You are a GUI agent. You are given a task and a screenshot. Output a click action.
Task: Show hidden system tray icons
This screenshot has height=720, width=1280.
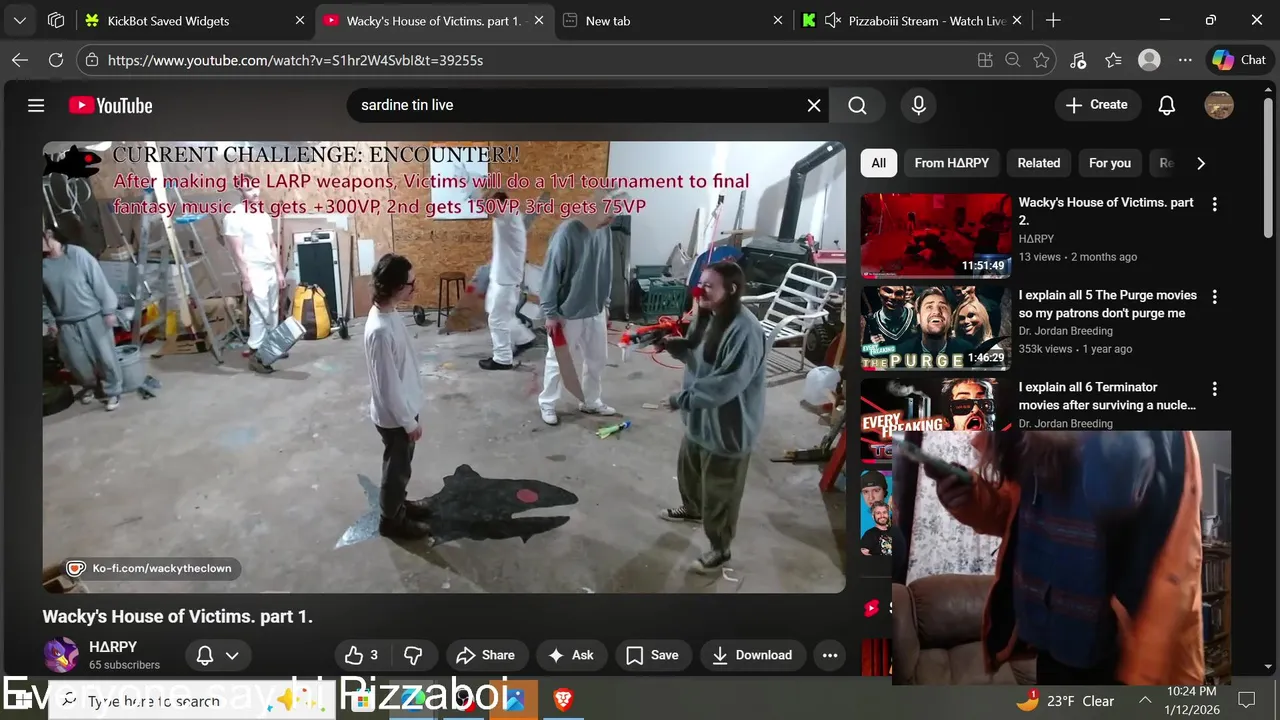click(x=1145, y=701)
